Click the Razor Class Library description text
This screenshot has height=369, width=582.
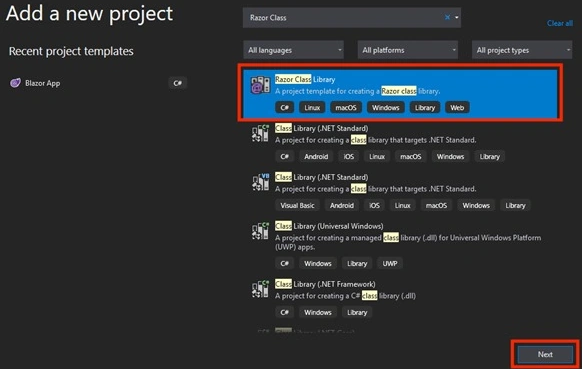click(x=357, y=91)
